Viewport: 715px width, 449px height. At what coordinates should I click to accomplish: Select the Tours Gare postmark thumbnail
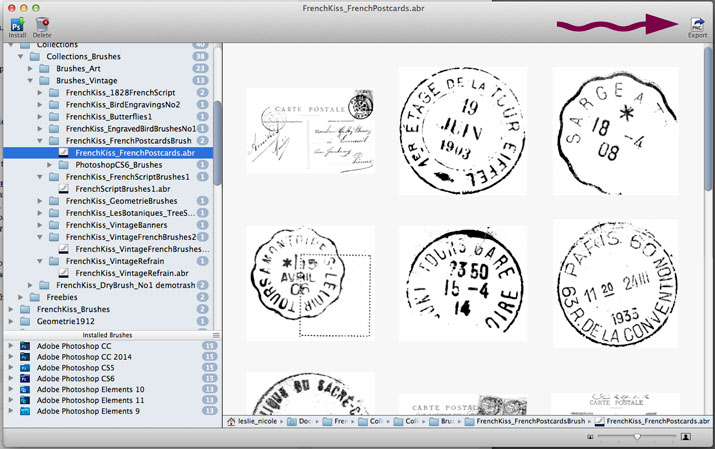(x=462, y=283)
